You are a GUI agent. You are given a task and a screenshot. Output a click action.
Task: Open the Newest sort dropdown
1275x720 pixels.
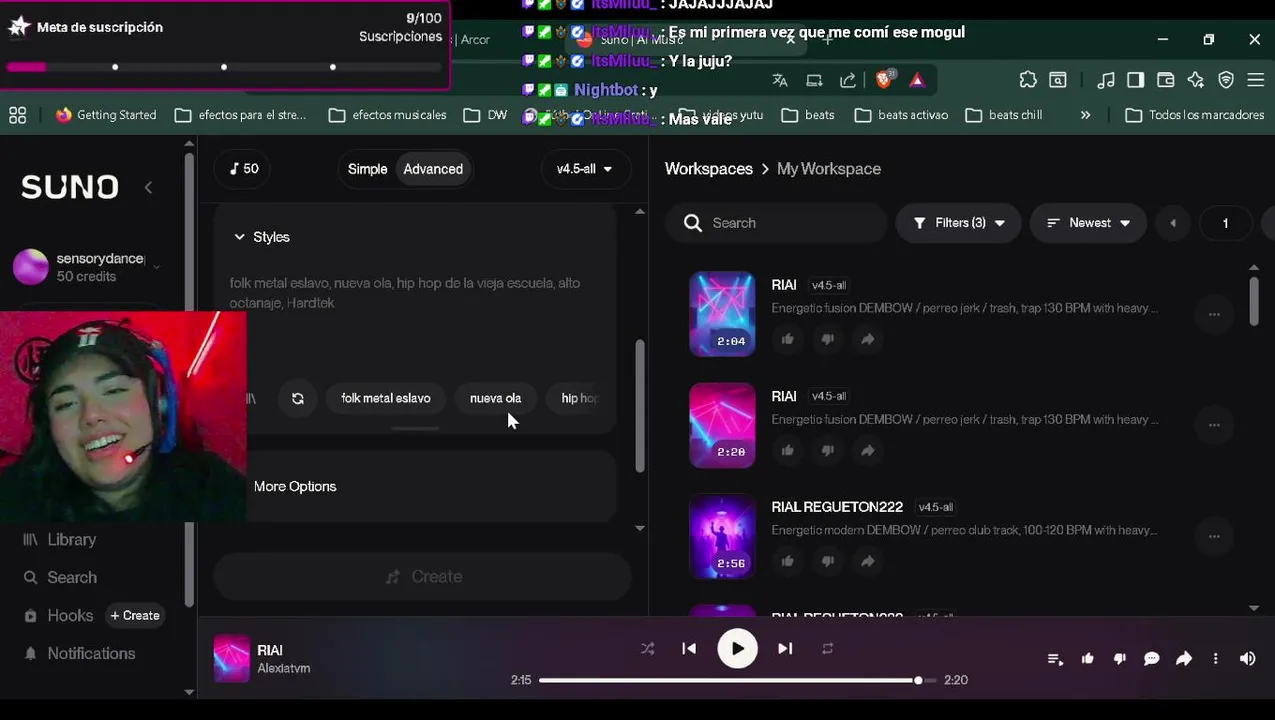coord(1088,223)
